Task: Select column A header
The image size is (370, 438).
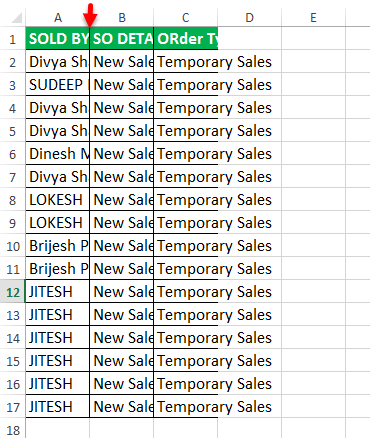Action: [58, 17]
